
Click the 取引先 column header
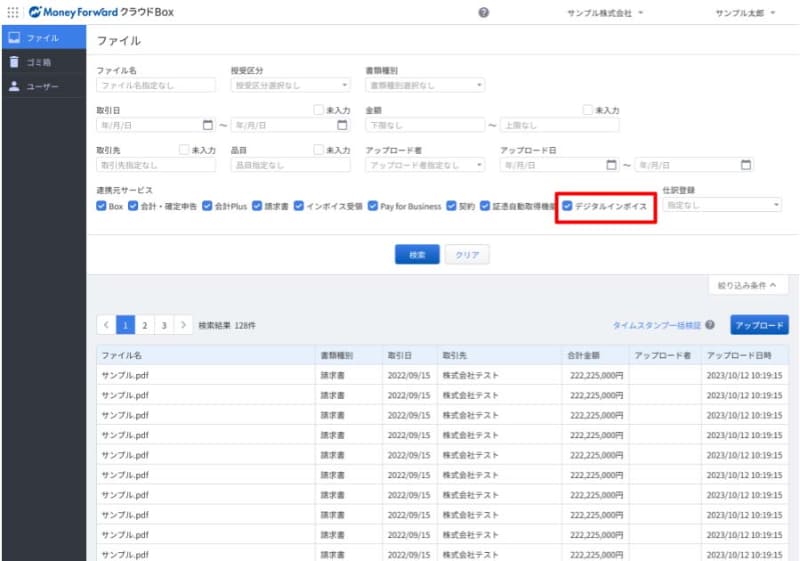tap(499, 355)
